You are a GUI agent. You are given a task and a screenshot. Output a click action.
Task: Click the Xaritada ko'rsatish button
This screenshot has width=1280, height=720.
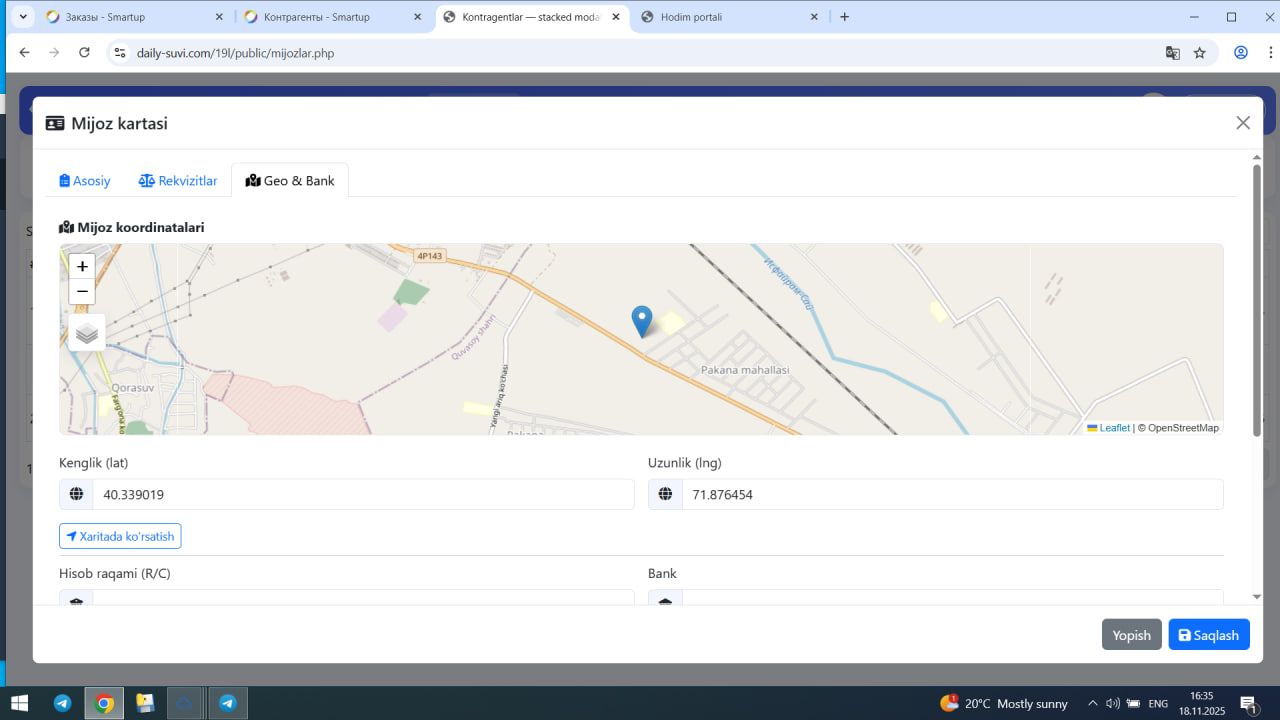[x=120, y=536]
